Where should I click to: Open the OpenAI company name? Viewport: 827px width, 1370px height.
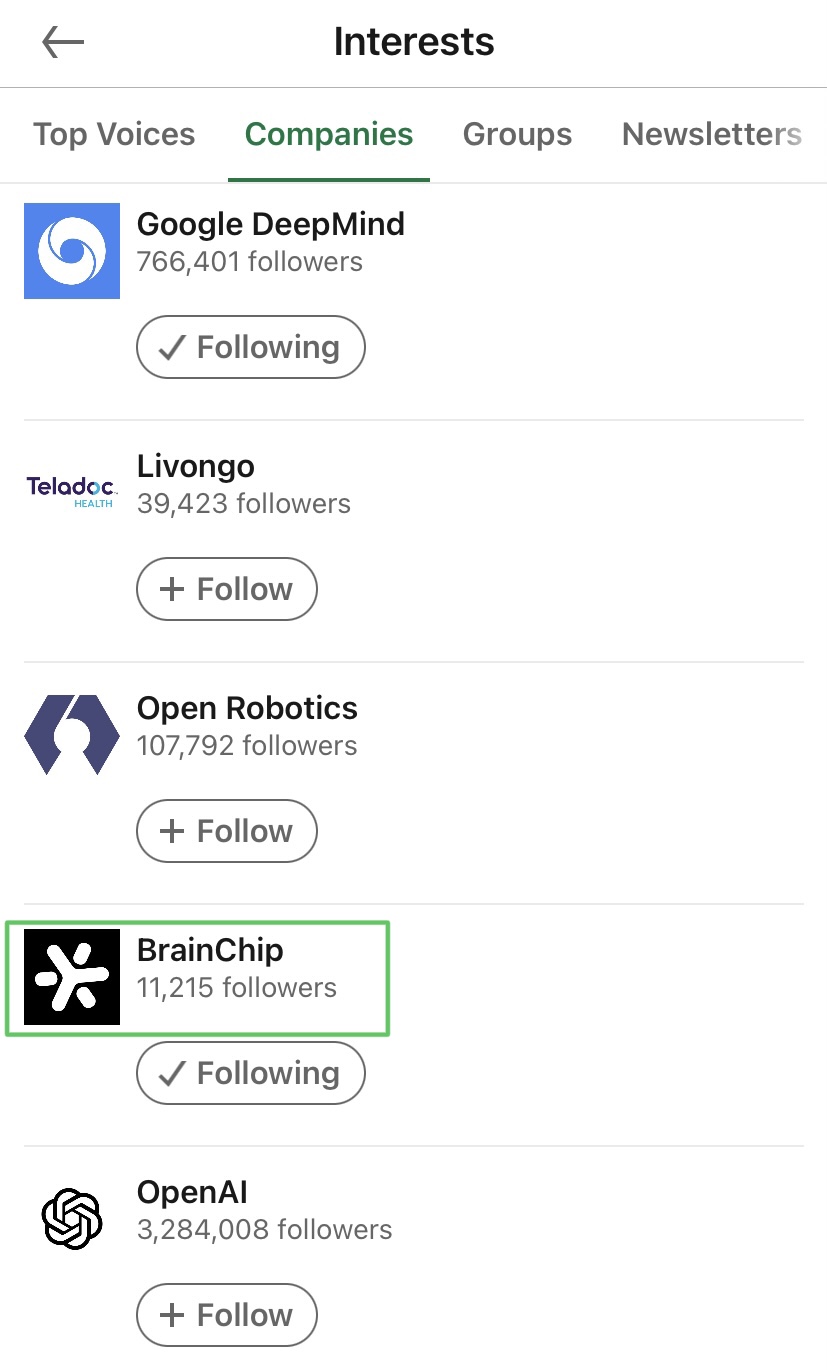(192, 1192)
